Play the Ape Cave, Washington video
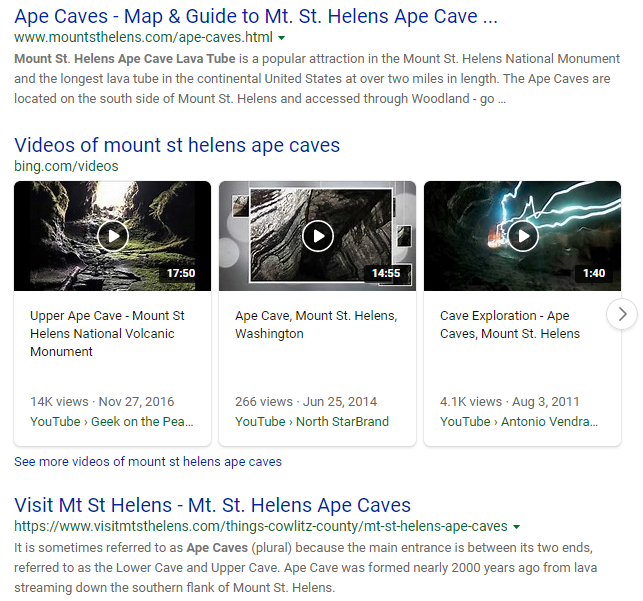This screenshot has height=601, width=643. click(317, 236)
